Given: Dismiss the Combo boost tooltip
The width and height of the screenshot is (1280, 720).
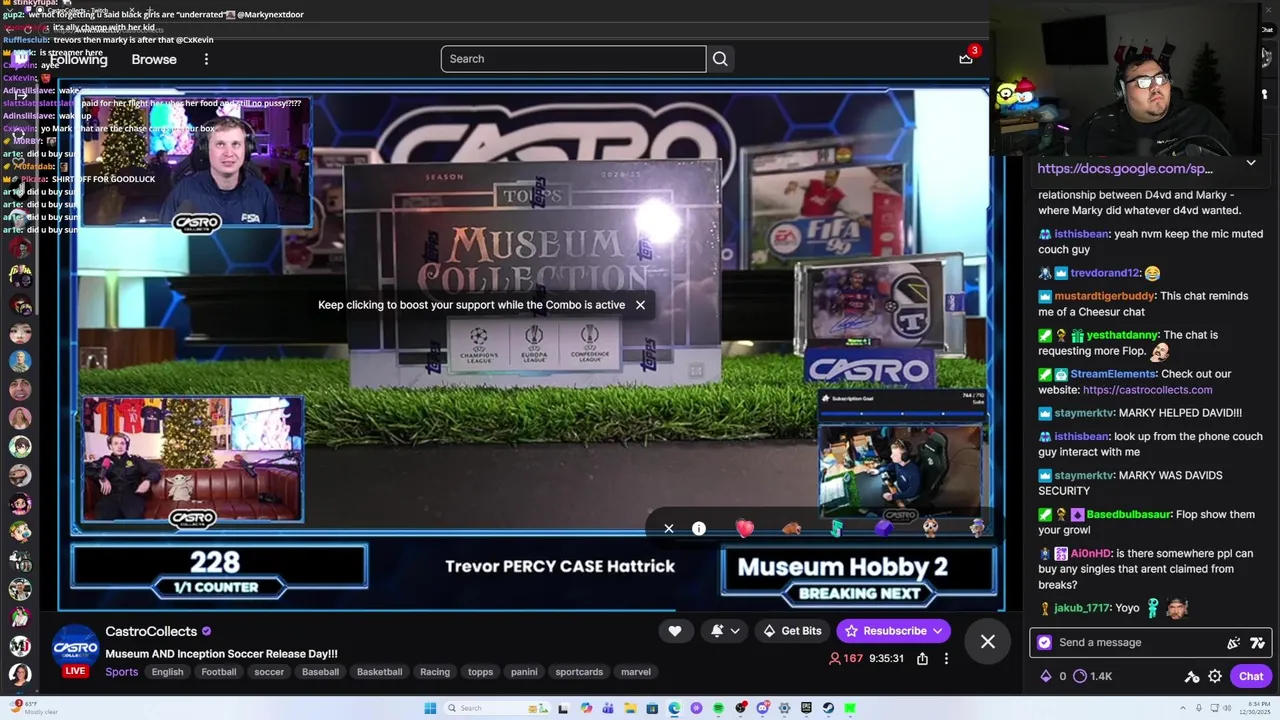Looking at the screenshot, I should click(640, 305).
